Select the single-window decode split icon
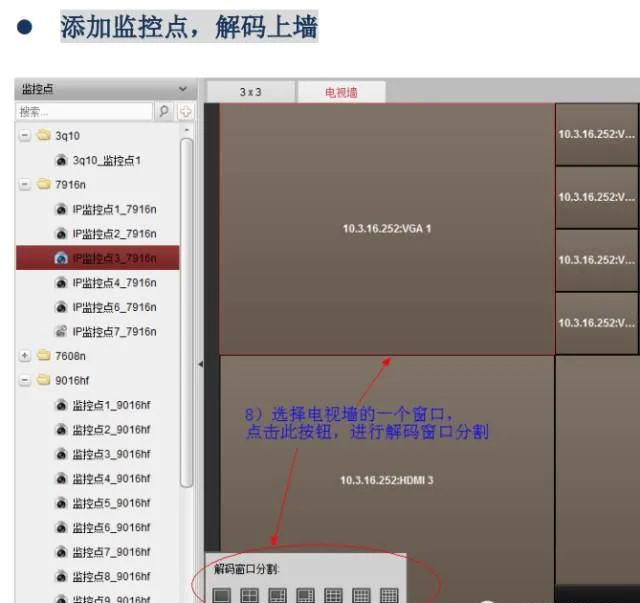640x603 pixels. 222,595
